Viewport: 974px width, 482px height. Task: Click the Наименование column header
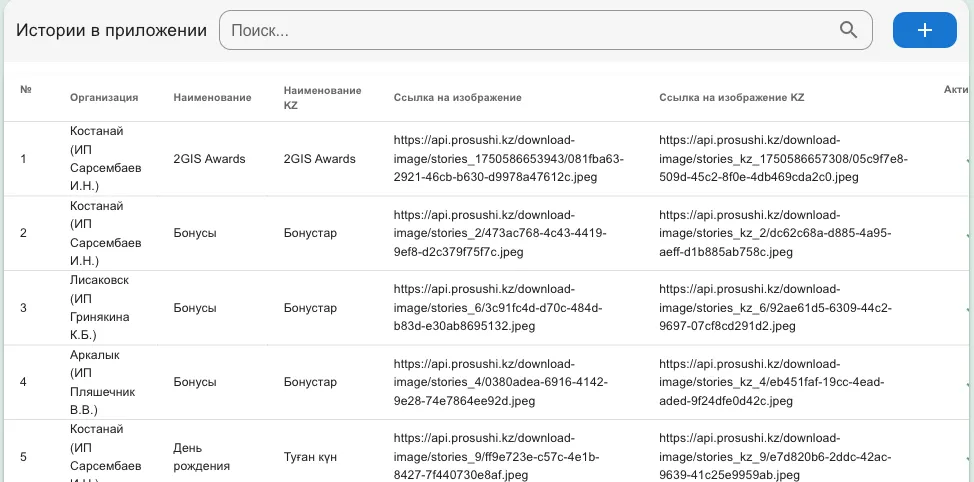212,98
